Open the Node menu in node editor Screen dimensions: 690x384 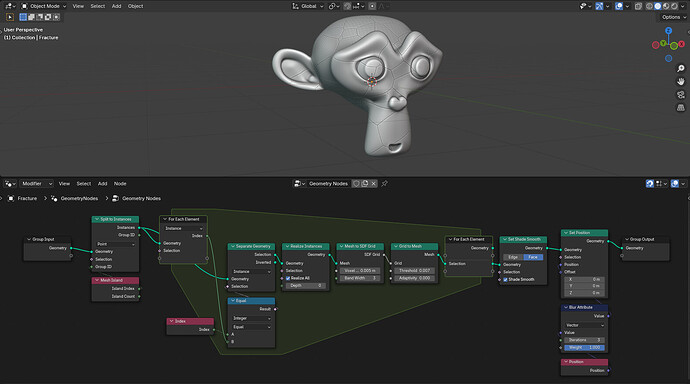tap(120, 183)
